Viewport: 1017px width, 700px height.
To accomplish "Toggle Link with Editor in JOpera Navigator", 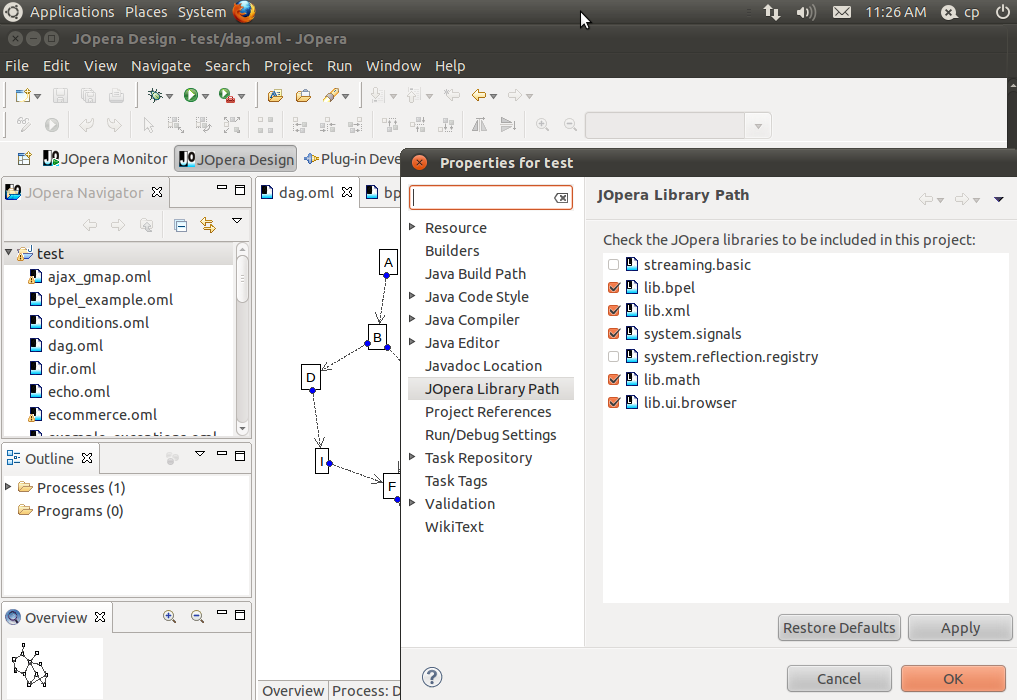I will (208, 225).
